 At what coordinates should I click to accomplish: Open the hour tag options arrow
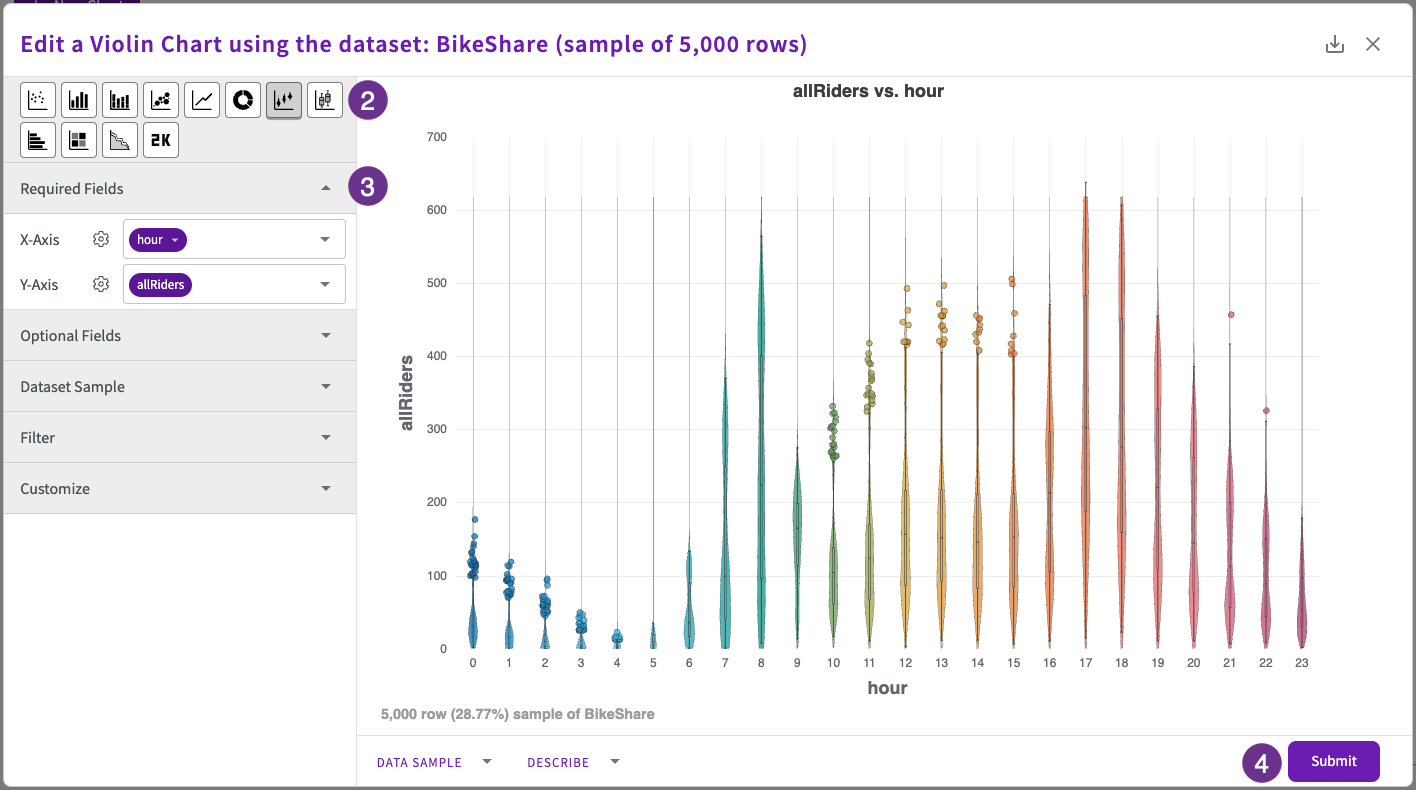click(175, 240)
